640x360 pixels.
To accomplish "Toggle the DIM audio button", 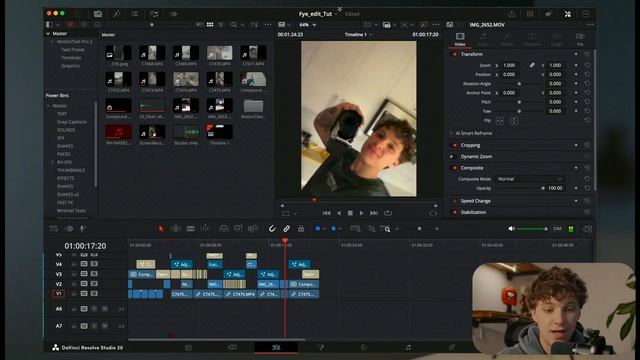I will (x=557, y=229).
